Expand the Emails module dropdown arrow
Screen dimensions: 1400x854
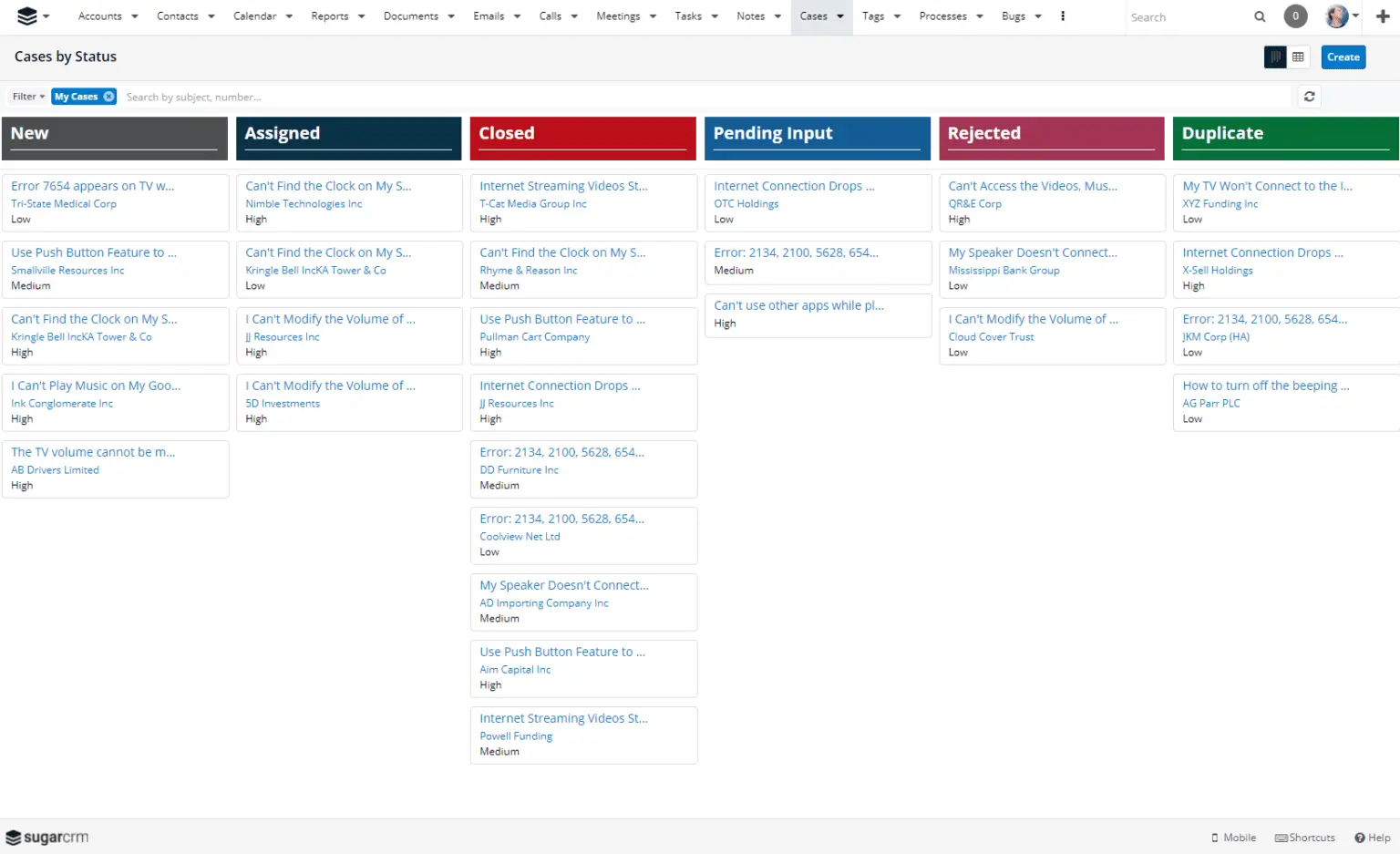(518, 16)
